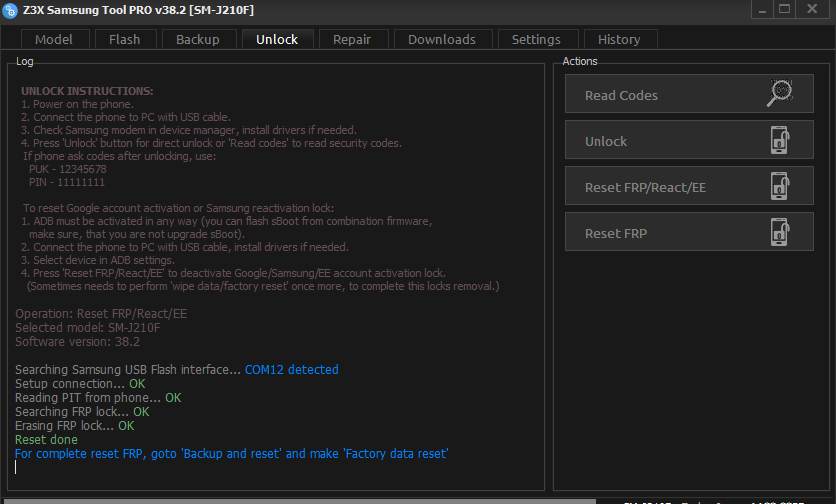Viewport: 836px width, 504px height.
Task: Click 'Selected model: SM-J210F' log line
Action: click(87, 327)
